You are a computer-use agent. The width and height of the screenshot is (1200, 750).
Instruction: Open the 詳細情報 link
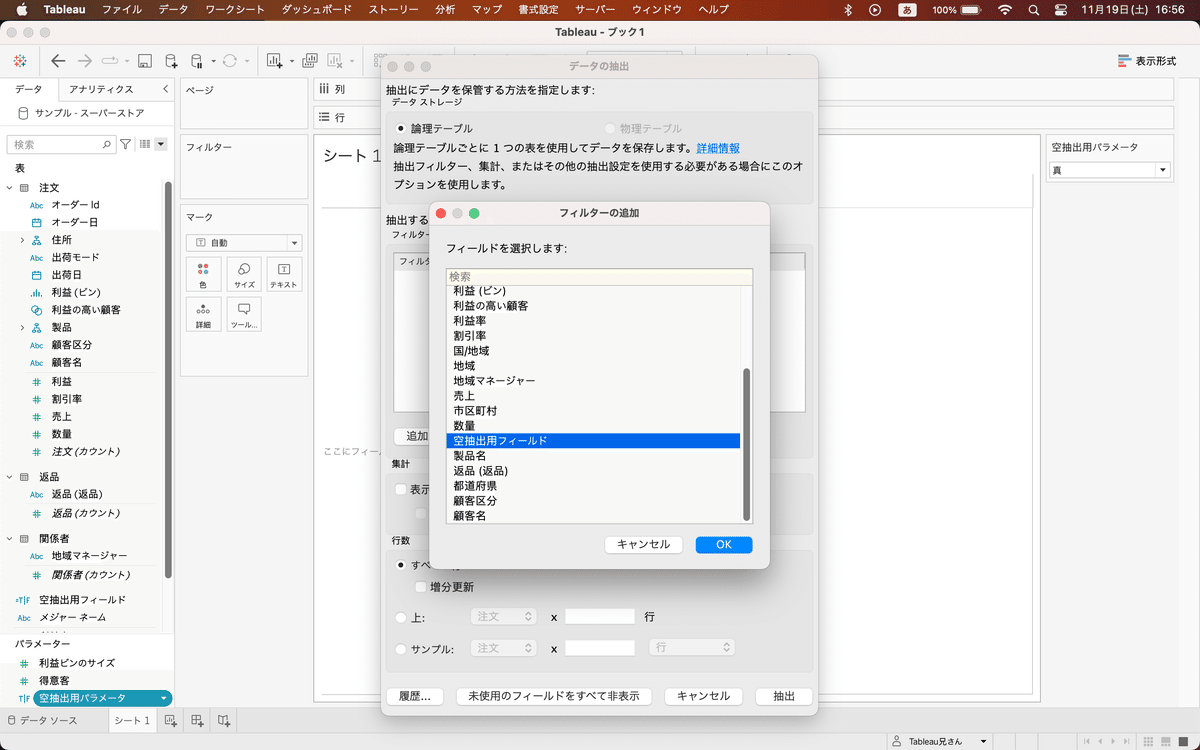point(718,147)
